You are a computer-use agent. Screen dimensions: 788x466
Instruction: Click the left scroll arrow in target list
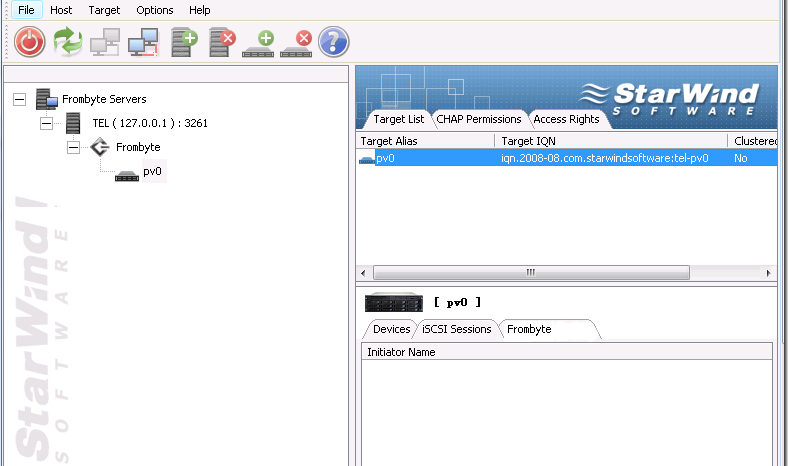[x=363, y=273]
